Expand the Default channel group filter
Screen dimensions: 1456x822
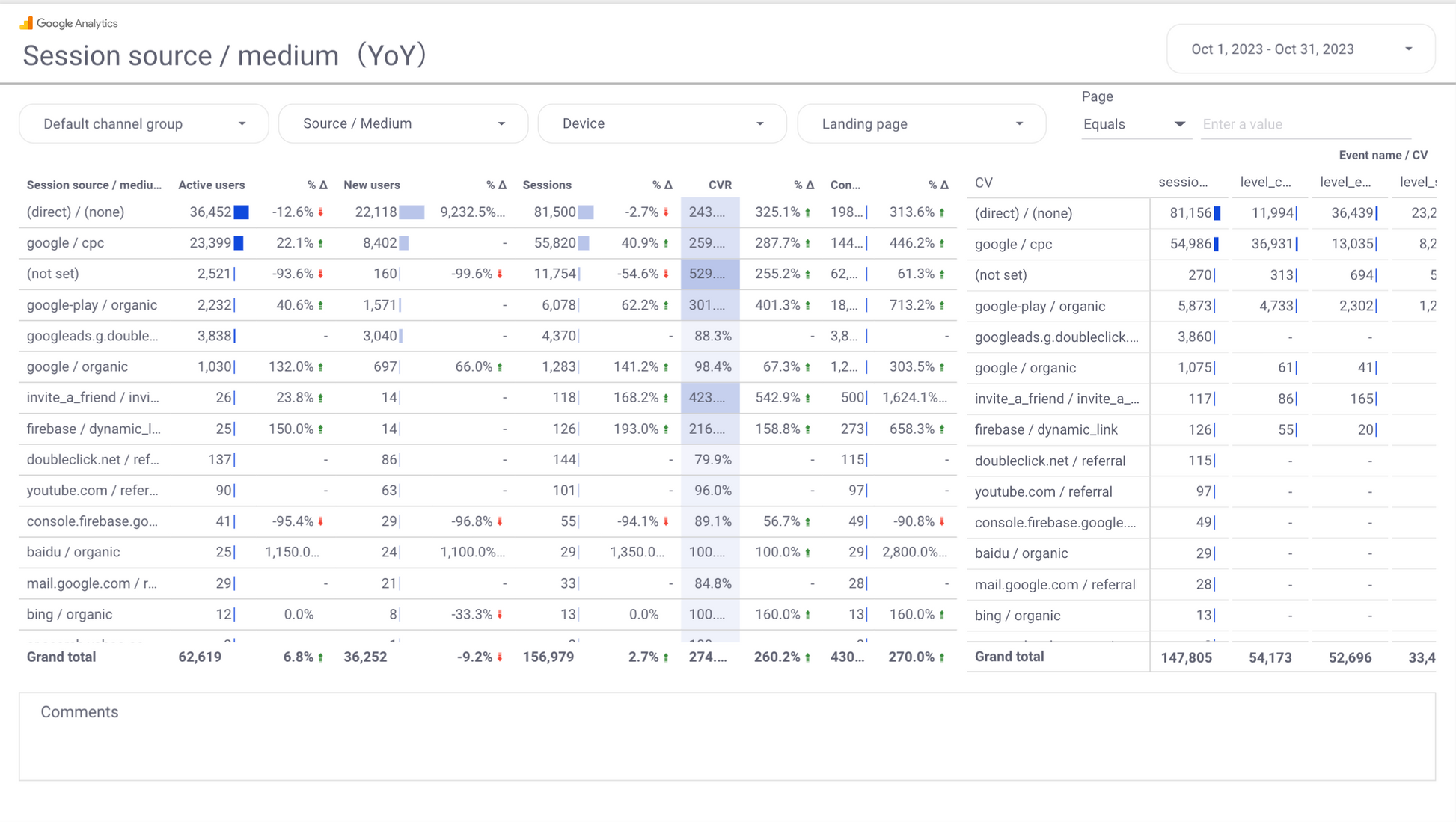pos(144,124)
